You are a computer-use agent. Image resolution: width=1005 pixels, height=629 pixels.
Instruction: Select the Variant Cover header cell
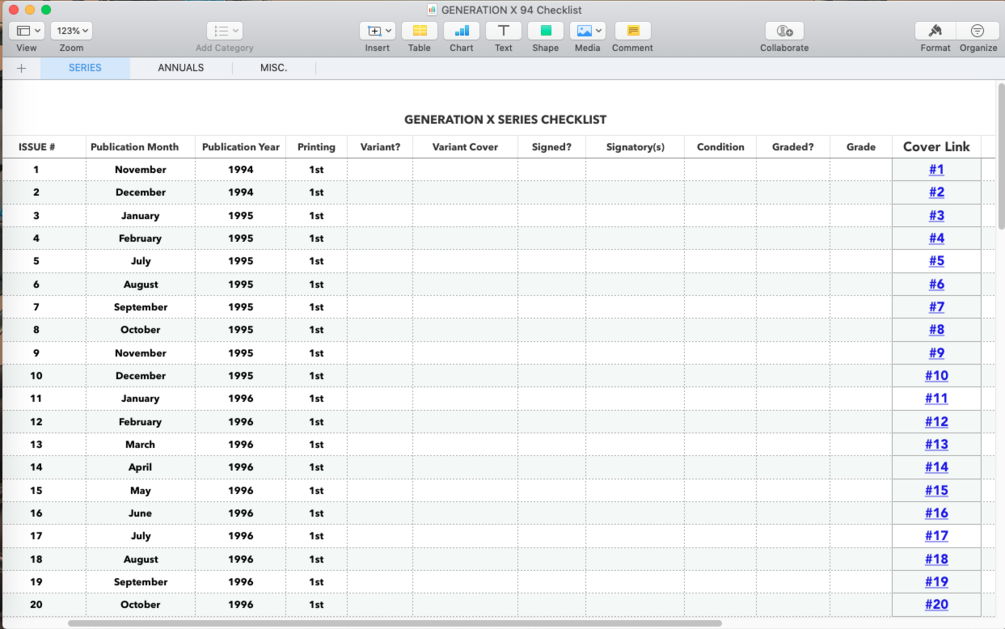[465, 147]
